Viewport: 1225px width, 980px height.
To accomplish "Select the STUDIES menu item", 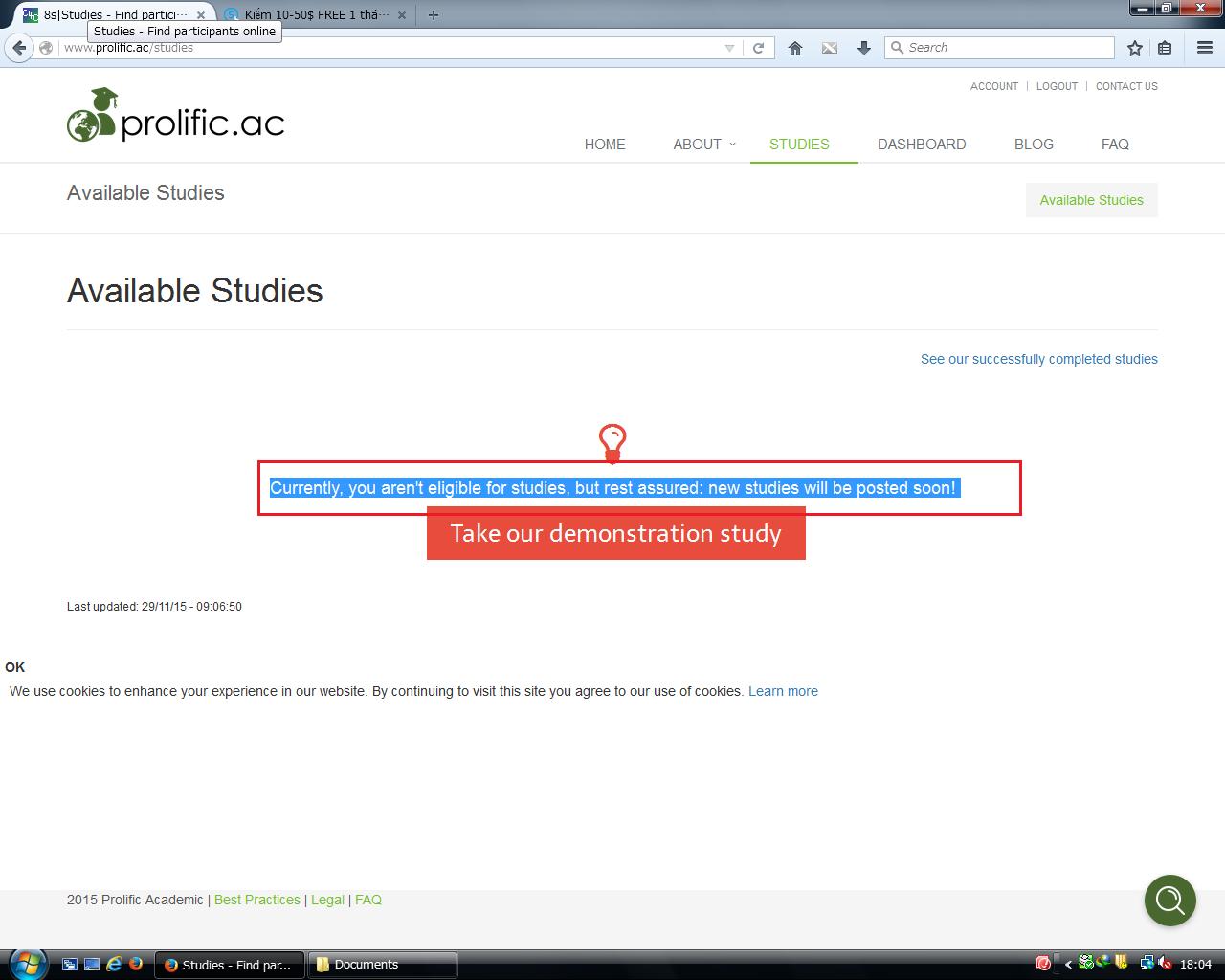I will 799,145.
